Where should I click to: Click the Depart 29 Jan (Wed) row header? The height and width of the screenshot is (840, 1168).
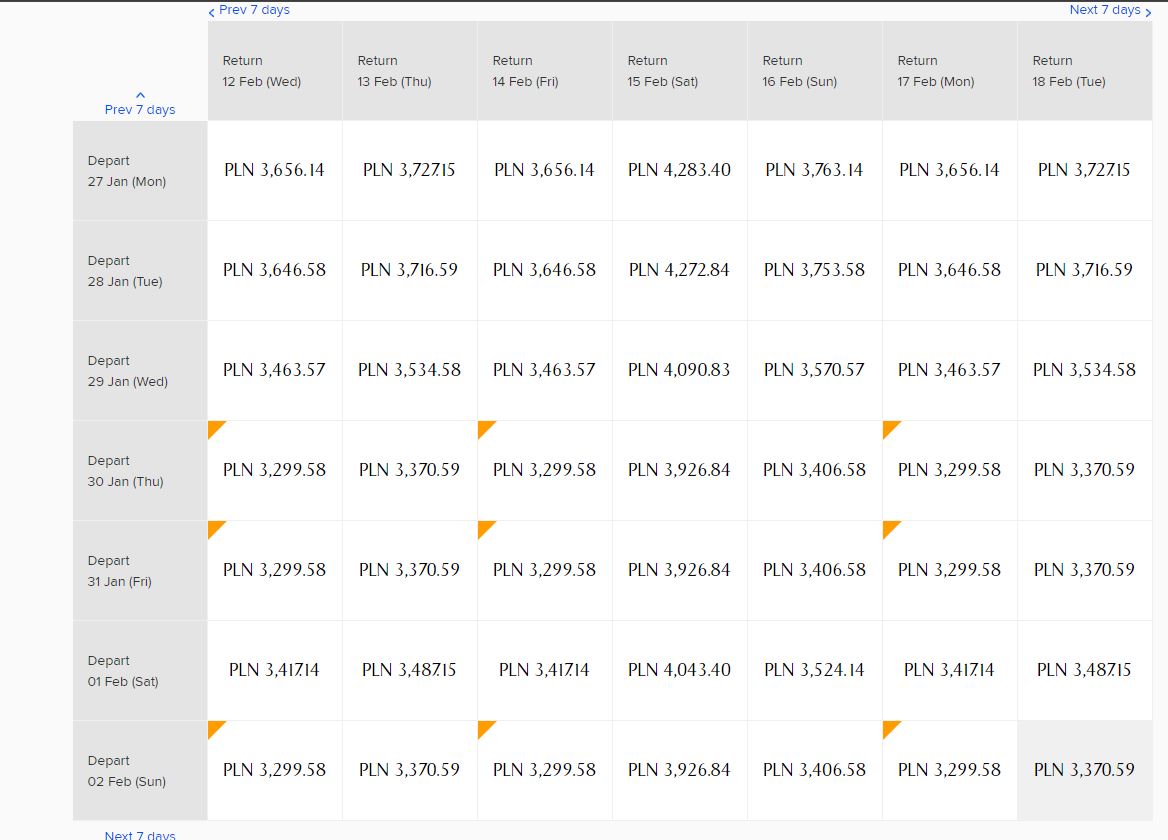pyautogui.click(x=140, y=370)
